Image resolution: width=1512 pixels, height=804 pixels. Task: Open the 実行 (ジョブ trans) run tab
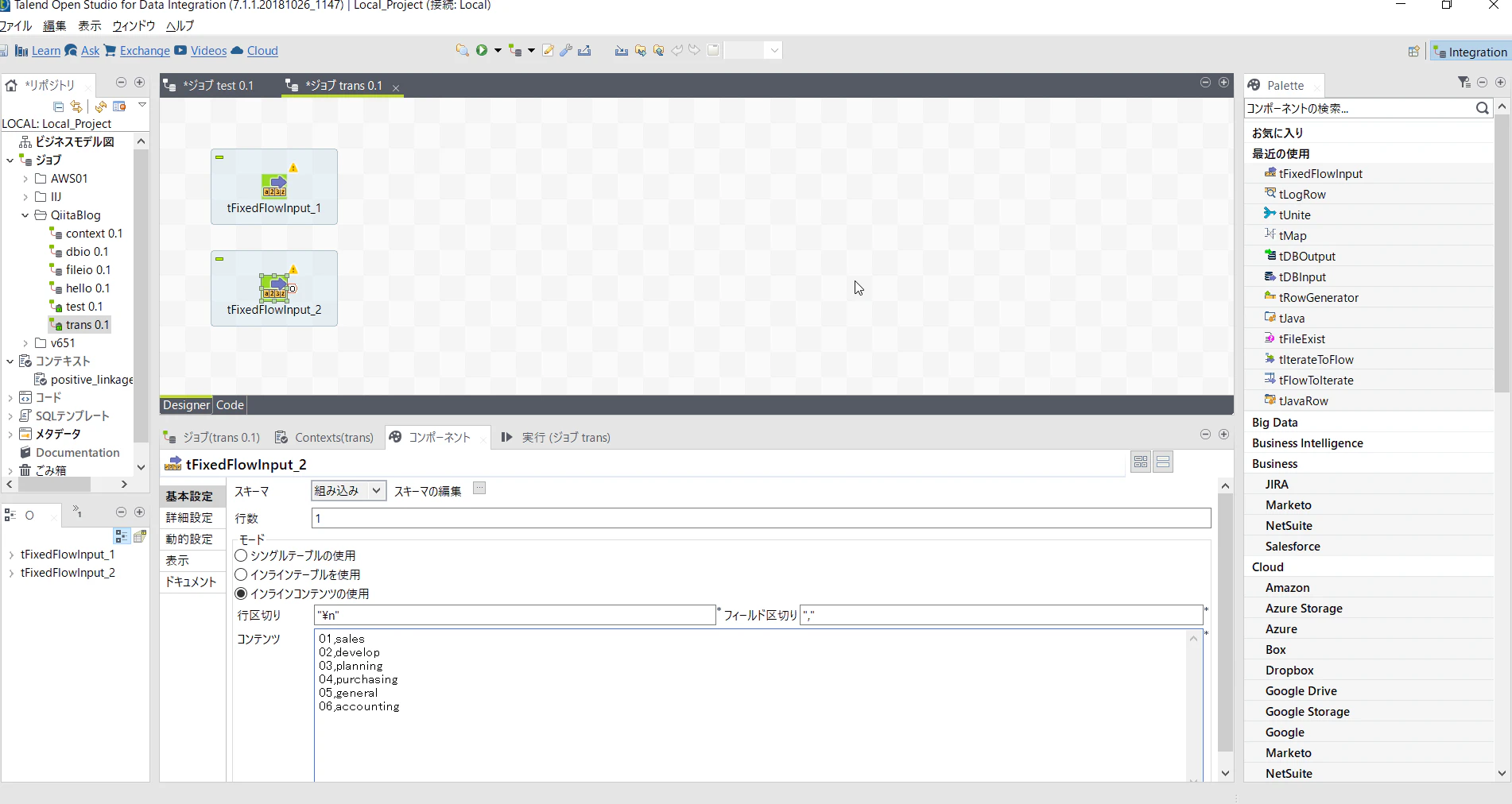point(556,438)
